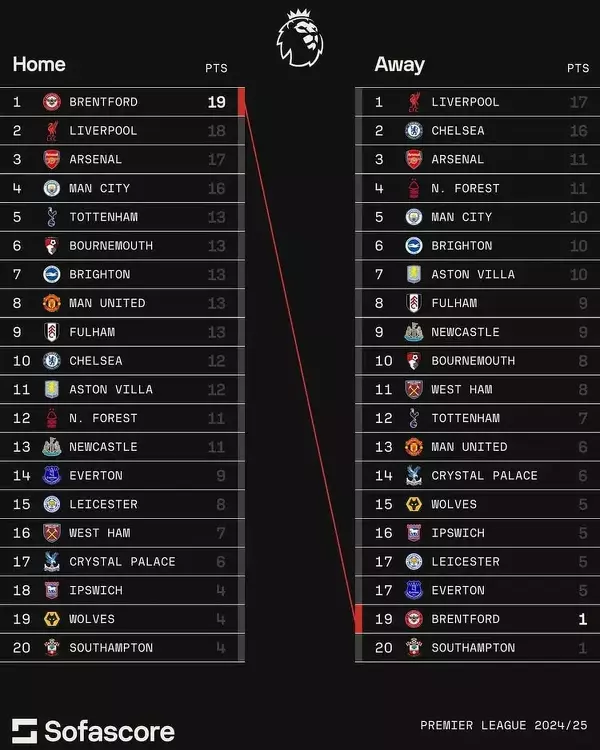The width and height of the screenshot is (600, 750).
Task: Click Wolves crest in Home table
Action: (x=52, y=619)
